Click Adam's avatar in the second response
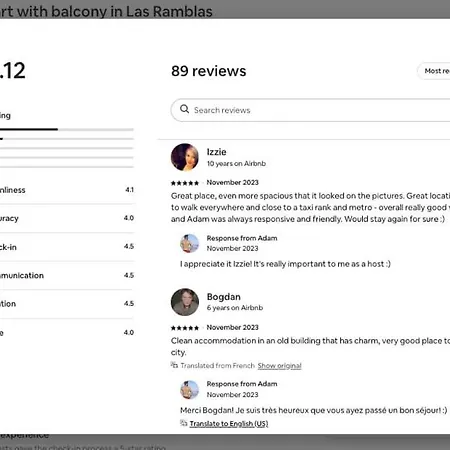The height and width of the screenshot is (450, 450). pos(189,389)
